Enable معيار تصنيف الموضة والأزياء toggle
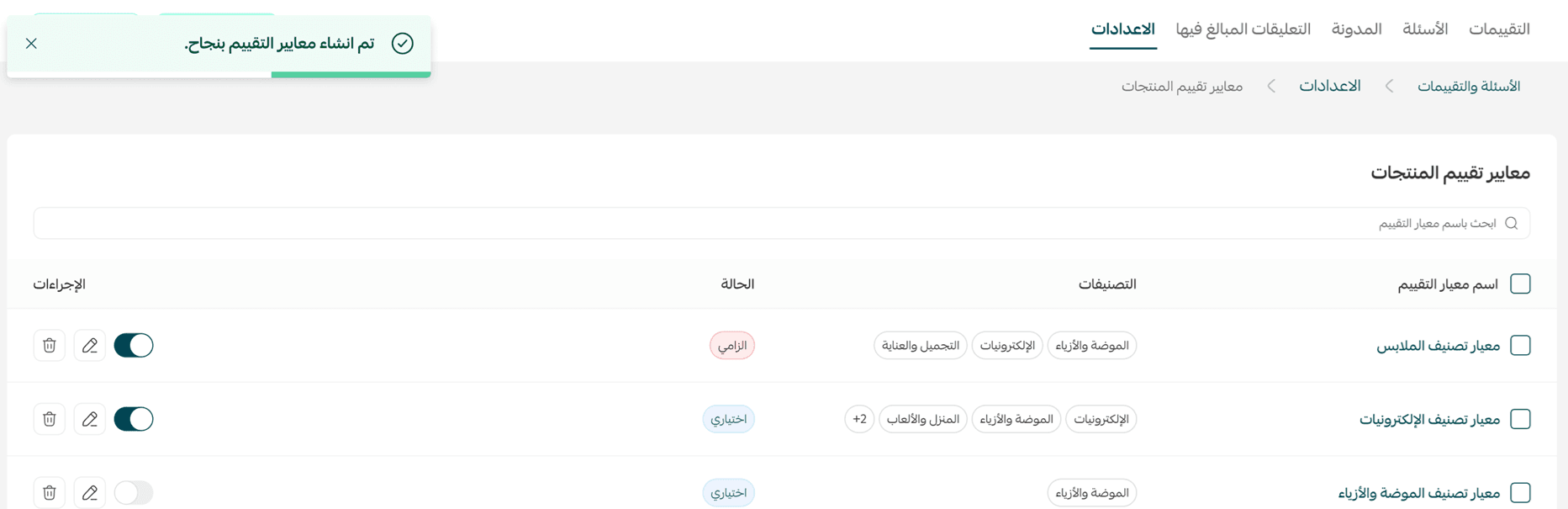The width and height of the screenshot is (1568, 509). click(134, 492)
